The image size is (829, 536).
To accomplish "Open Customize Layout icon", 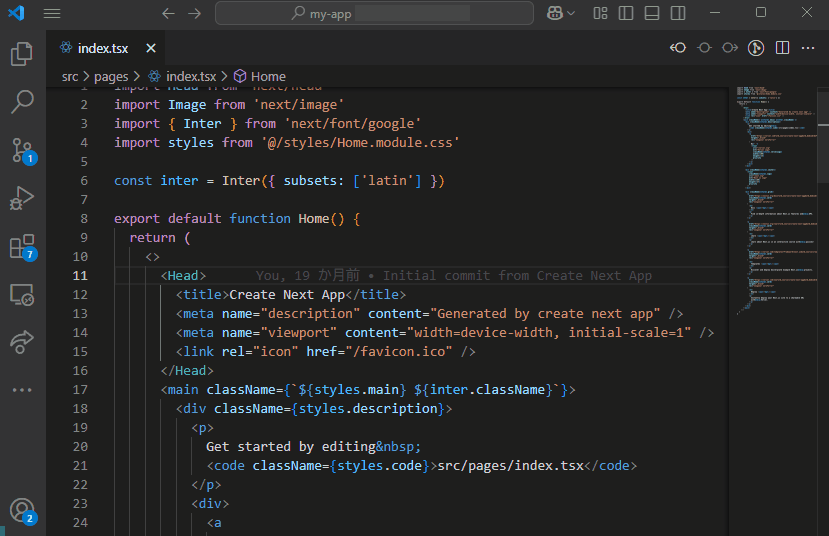I will pyautogui.click(x=600, y=13).
